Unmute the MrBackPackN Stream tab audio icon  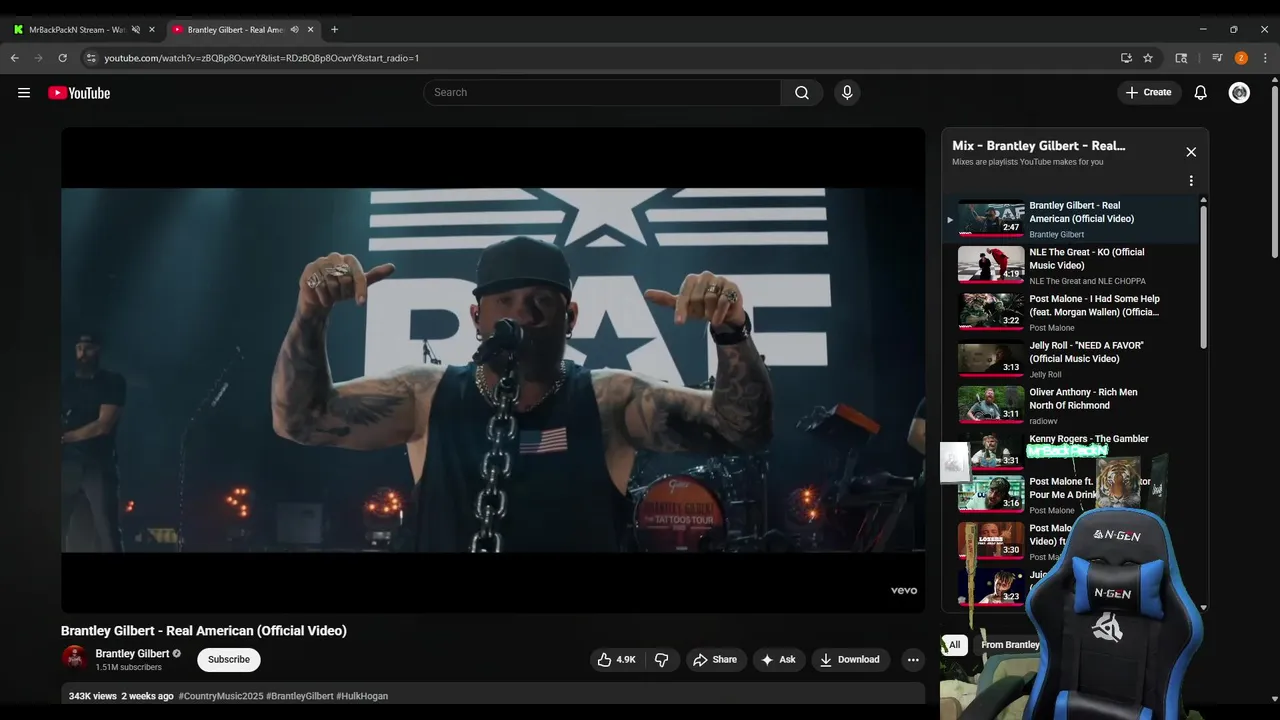click(x=136, y=30)
